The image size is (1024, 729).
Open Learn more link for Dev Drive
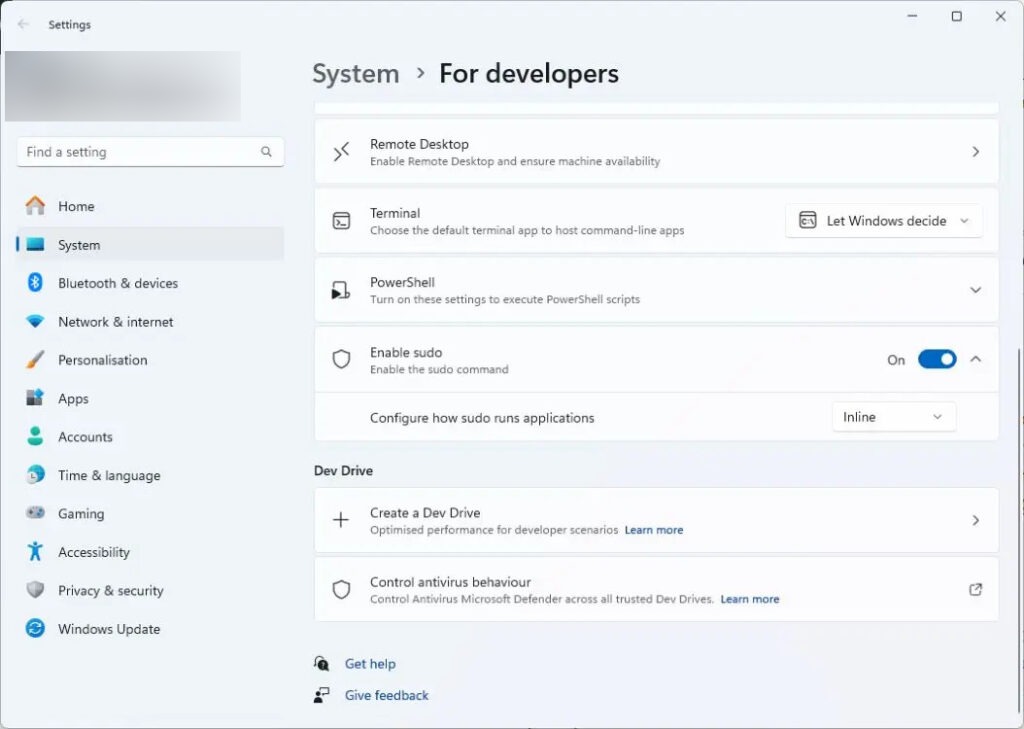654,530
